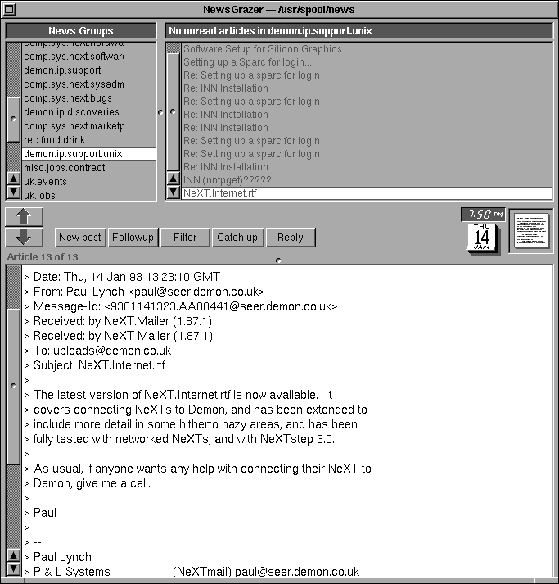Viewport: 559px width, 584px height.
Task: Click News Groups list scroll up arrow
Action: click(13, 179)
